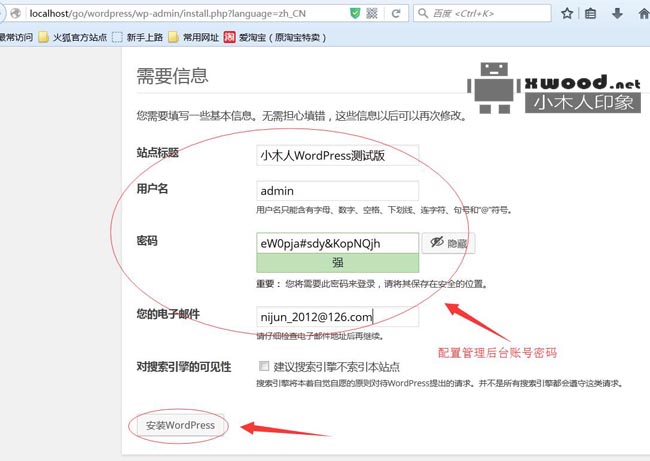Click the 您的电子邮件 label
This screenshot has height=461, width=650.
(168, 314)
